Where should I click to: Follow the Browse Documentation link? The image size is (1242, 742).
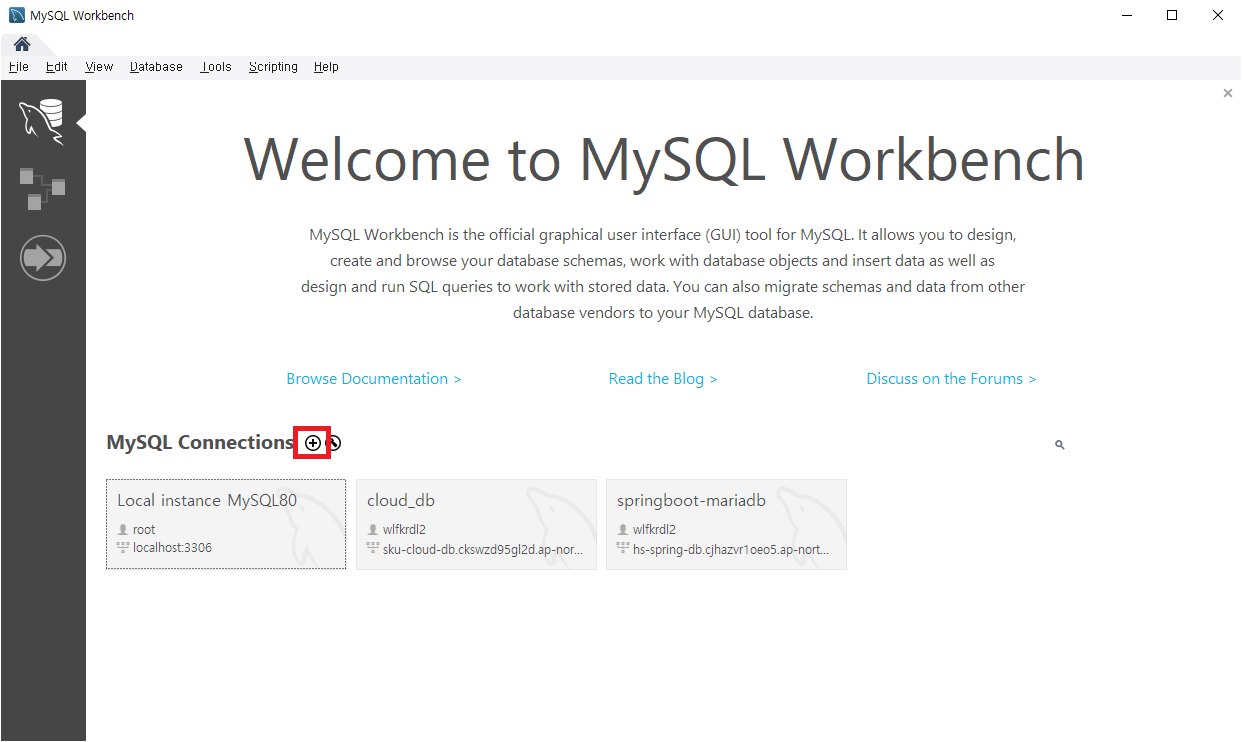pos(374,379)
